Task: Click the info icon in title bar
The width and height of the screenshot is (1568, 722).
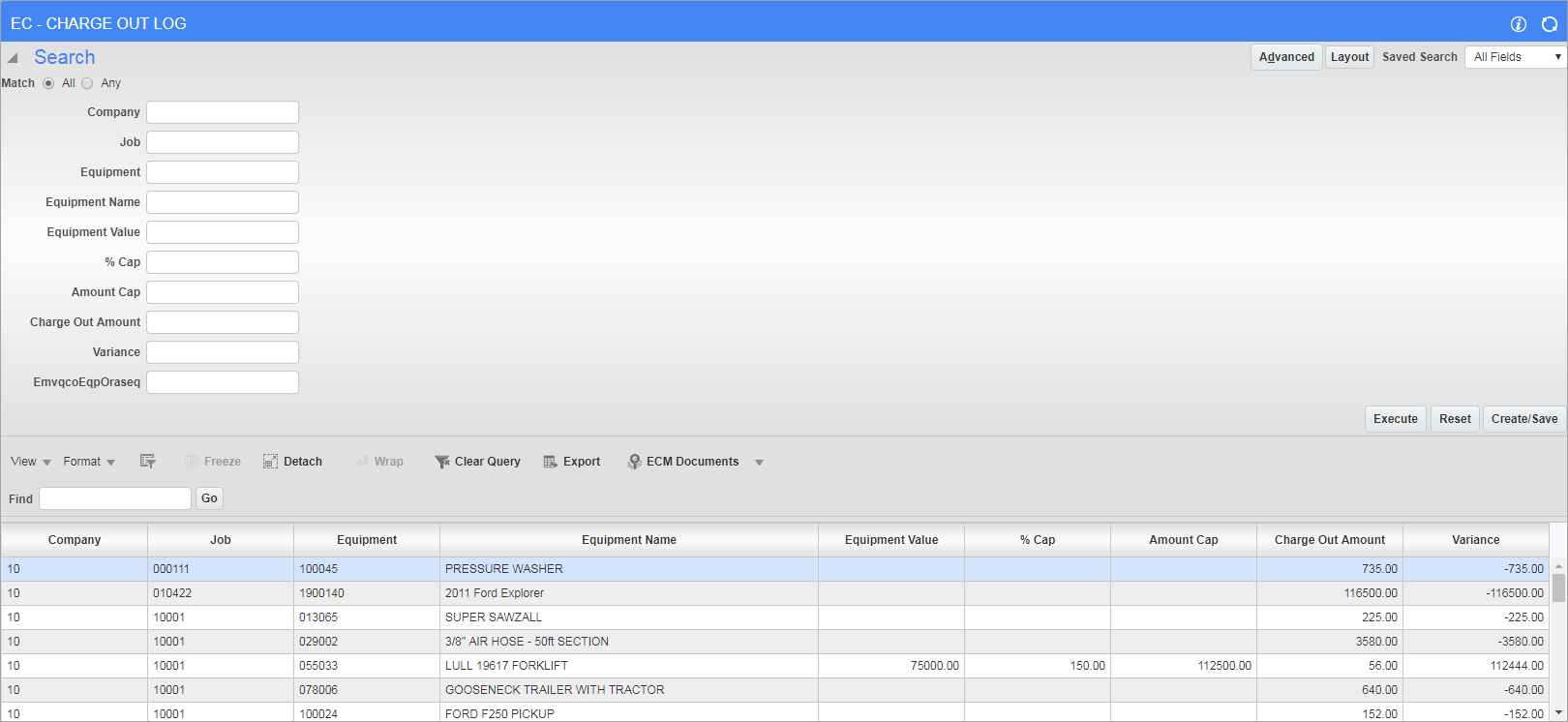Action: 1519,24
